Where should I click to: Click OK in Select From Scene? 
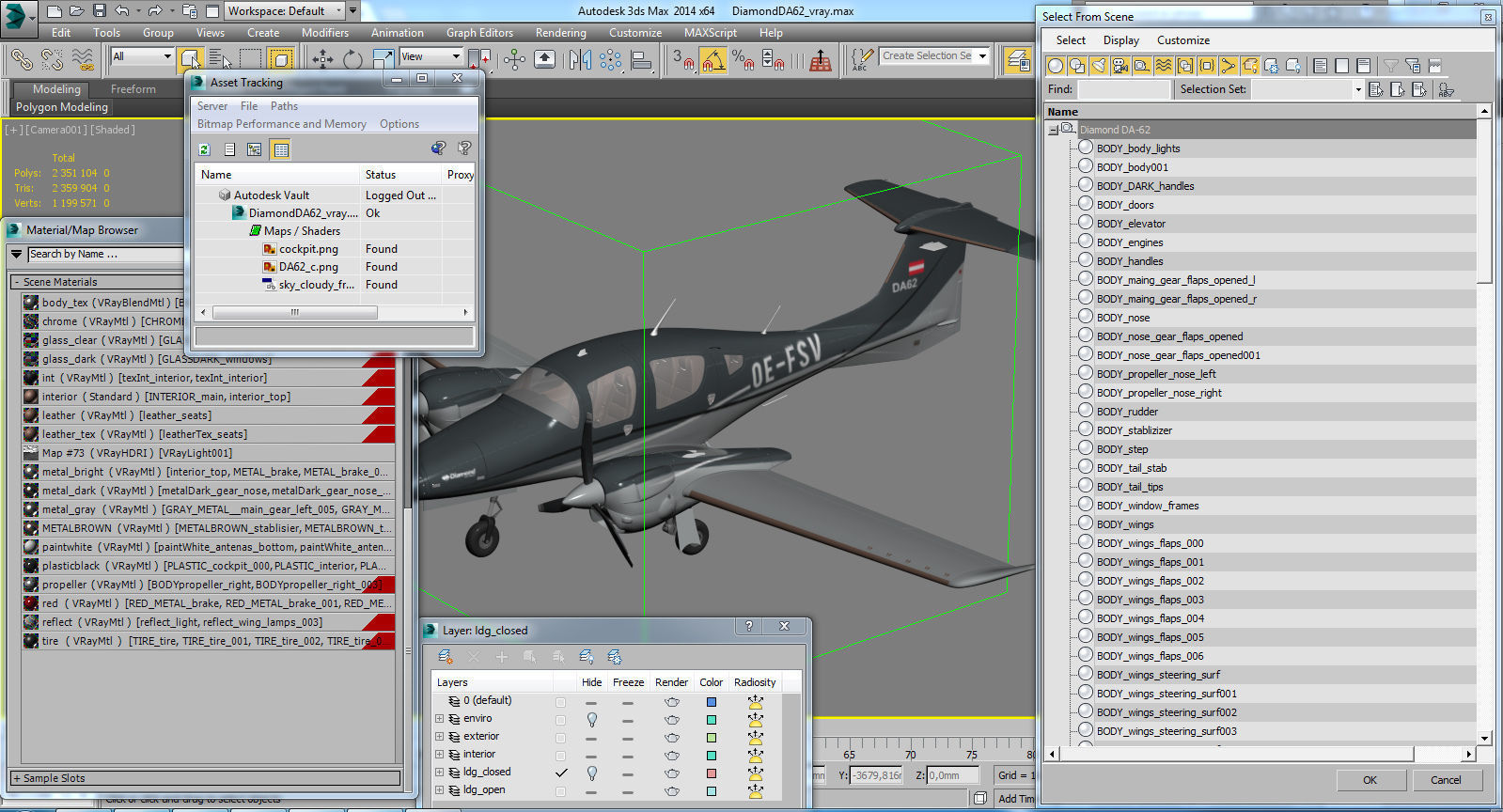(x=1370, y=780)
